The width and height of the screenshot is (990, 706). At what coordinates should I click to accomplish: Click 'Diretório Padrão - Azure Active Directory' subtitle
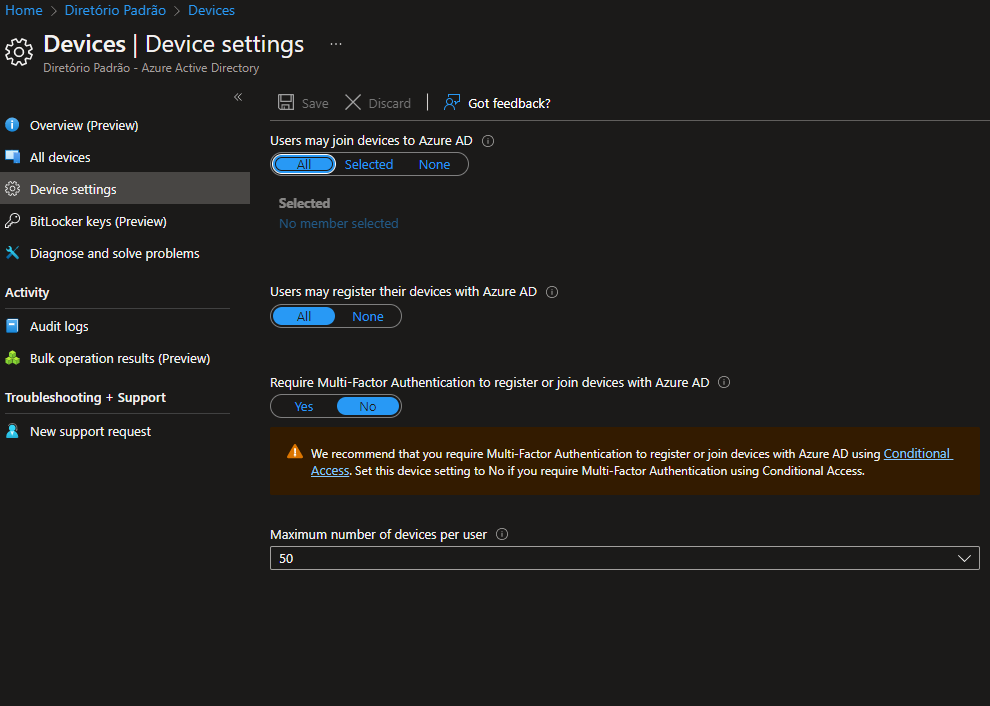(151, 68)
